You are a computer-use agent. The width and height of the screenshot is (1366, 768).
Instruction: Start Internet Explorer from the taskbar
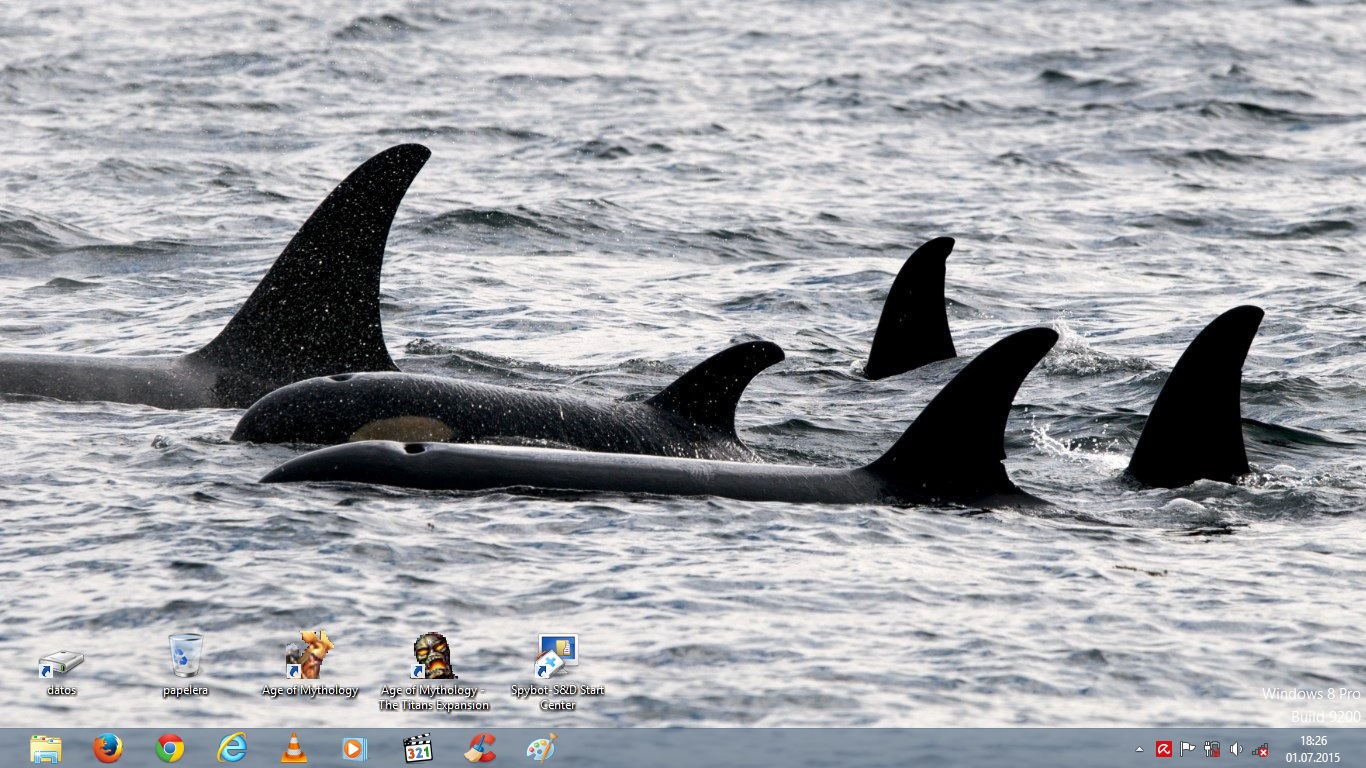tap(232, 748)
